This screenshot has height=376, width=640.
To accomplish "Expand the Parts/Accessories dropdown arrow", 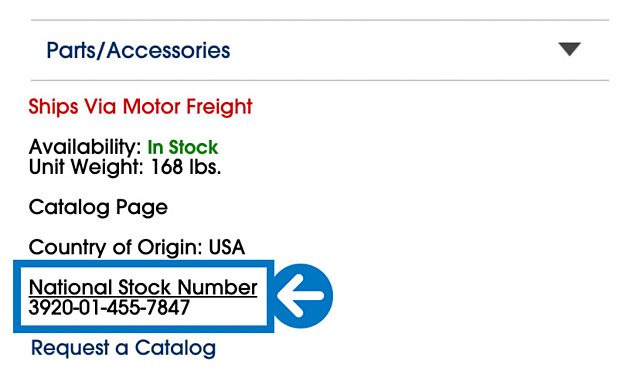I will [570, 49].
